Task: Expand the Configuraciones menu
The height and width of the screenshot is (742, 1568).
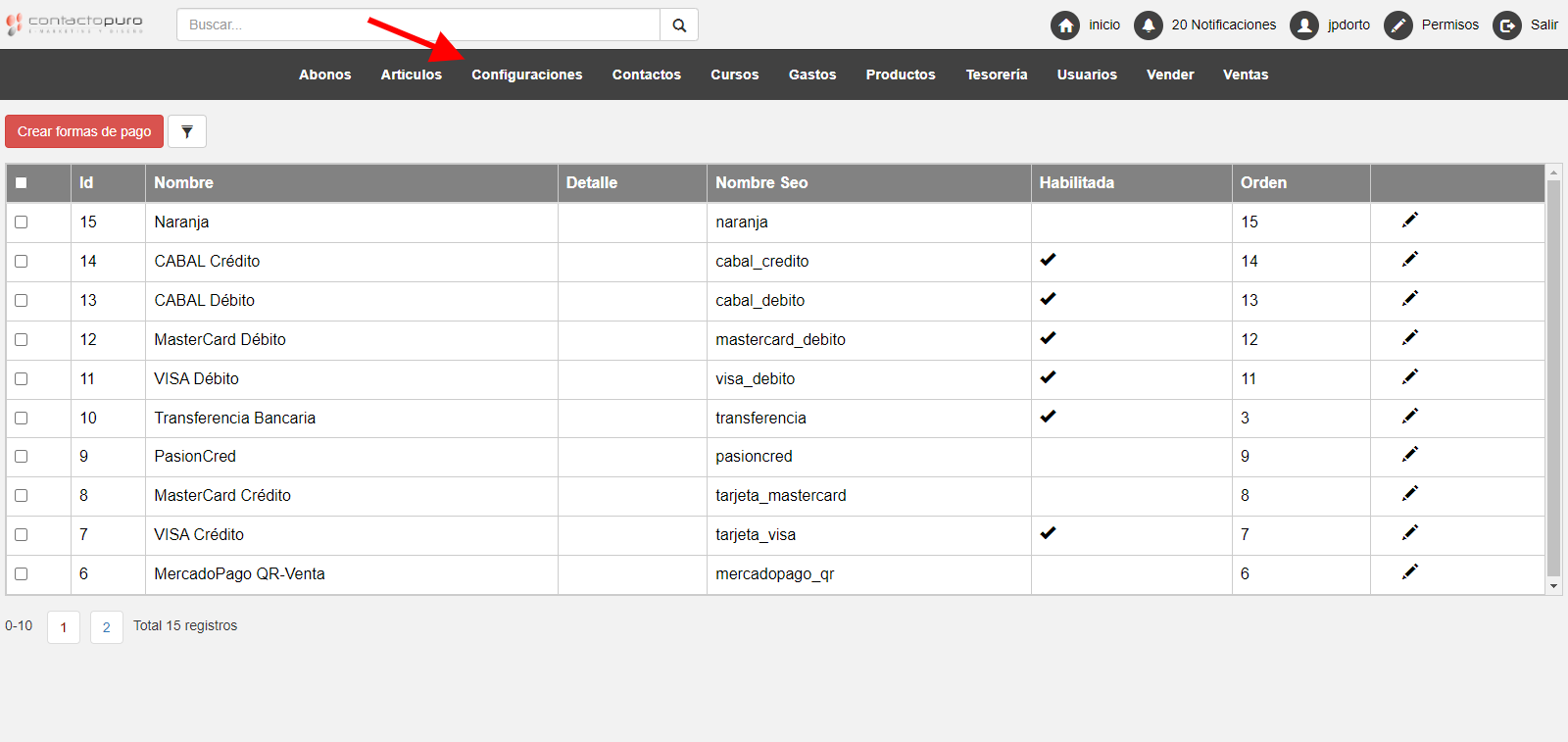Action: 526,74
